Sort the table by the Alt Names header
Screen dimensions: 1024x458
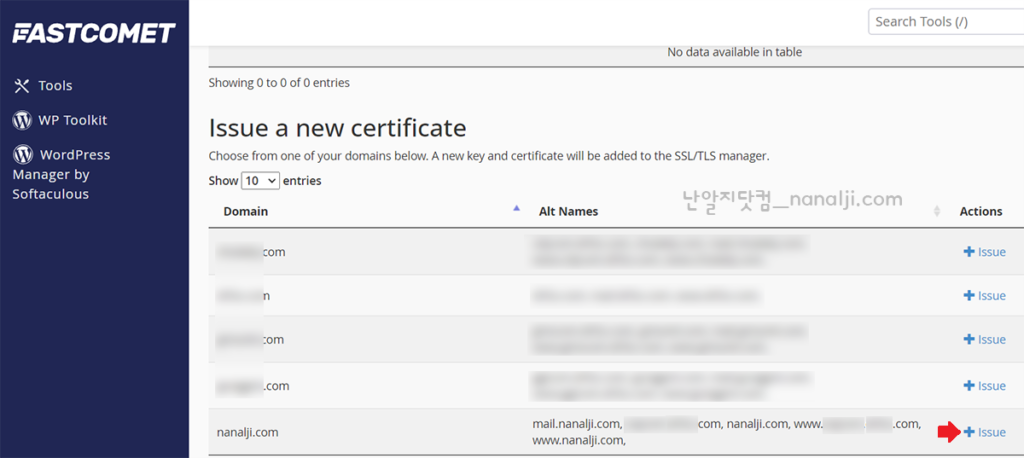coord(568,211)
